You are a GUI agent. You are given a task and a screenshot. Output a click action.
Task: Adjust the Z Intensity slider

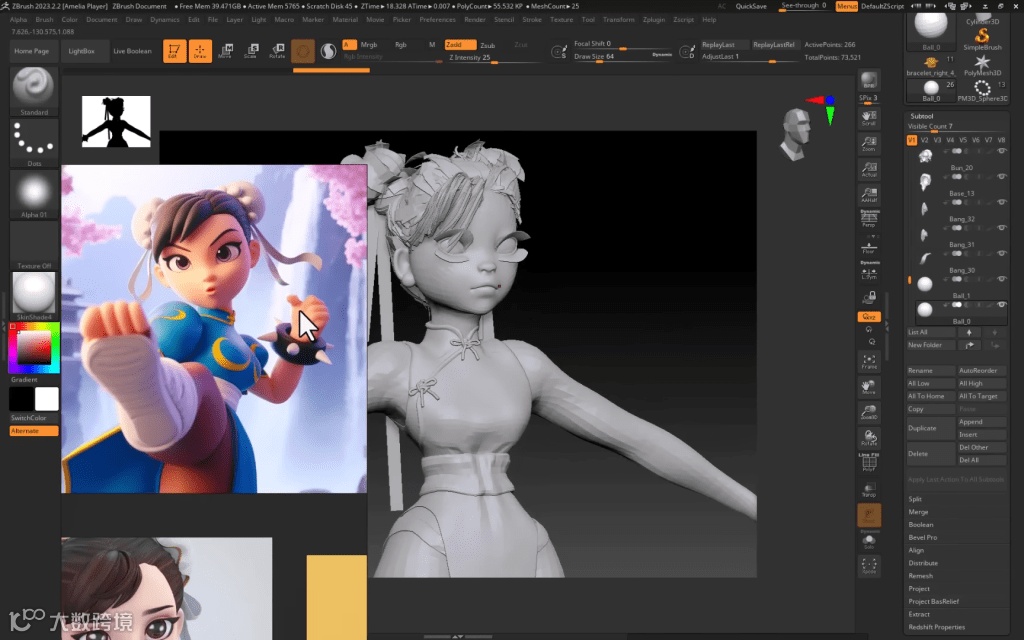494,57
